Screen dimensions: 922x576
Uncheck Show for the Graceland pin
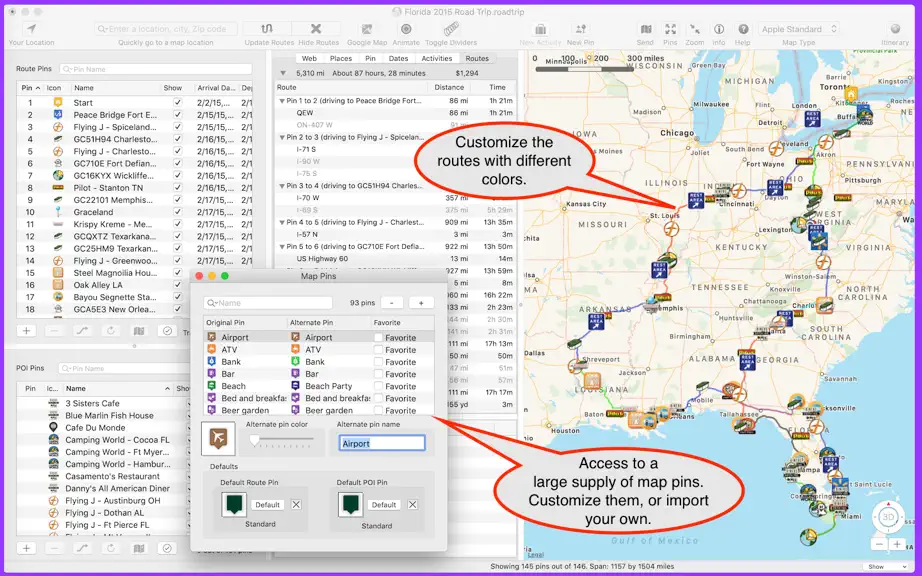point(178,212)
